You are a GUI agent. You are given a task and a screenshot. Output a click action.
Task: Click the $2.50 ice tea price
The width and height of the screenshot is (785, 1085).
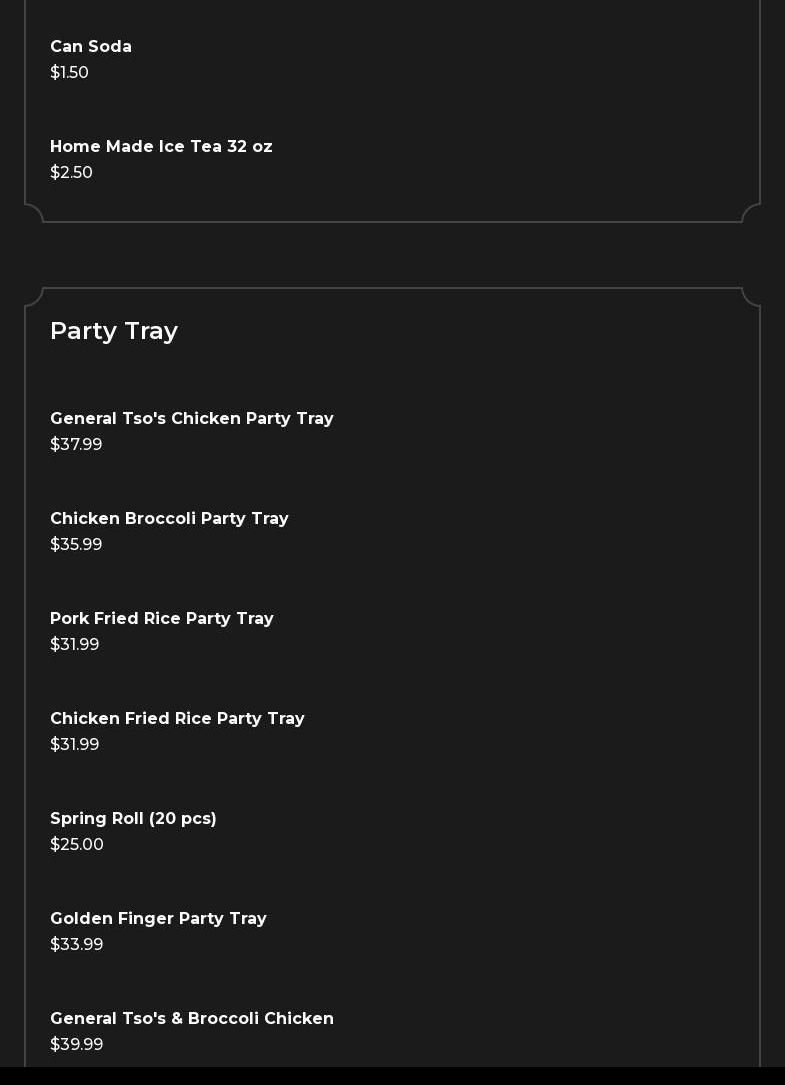pyautogui.click(x=72, y=173)
